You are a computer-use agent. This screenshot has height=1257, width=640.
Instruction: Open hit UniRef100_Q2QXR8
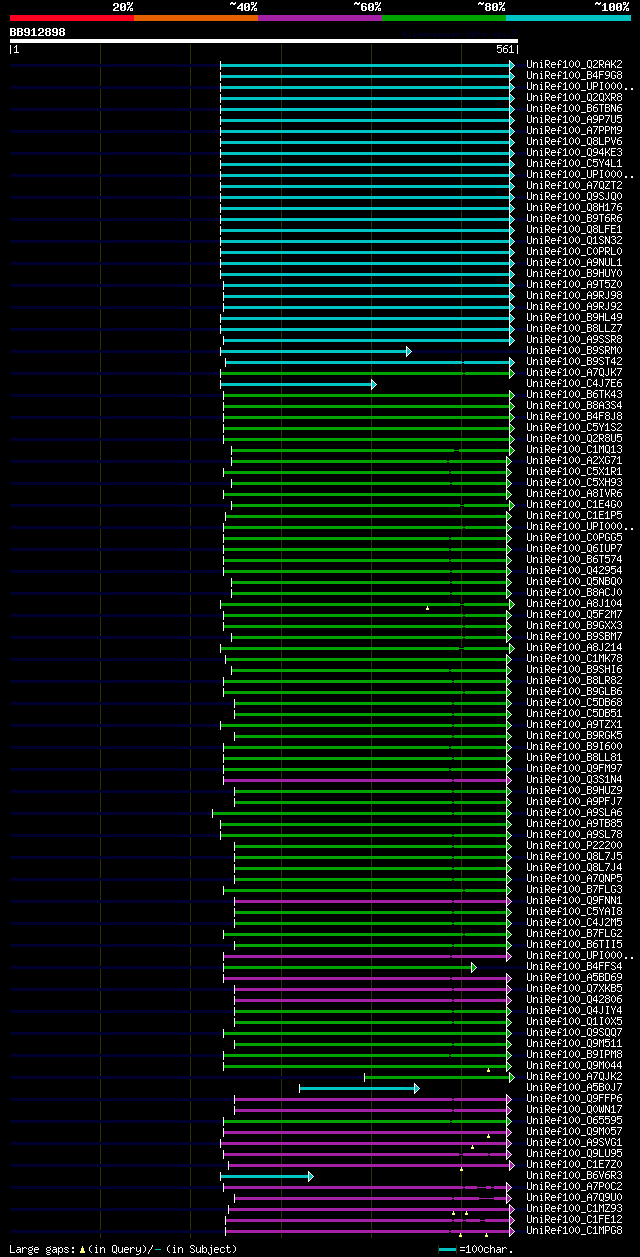[x=574, y=97]
